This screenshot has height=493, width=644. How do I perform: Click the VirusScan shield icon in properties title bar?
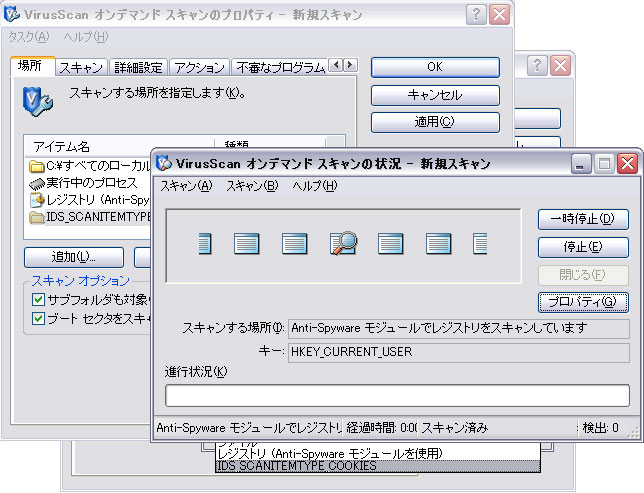[x=11, y=14]
